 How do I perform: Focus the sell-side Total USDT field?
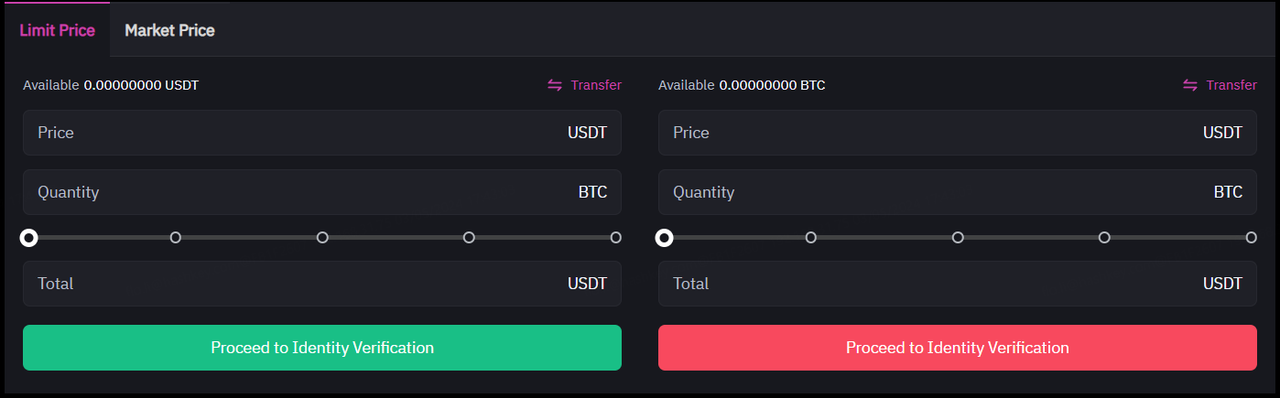click(957, 284)
